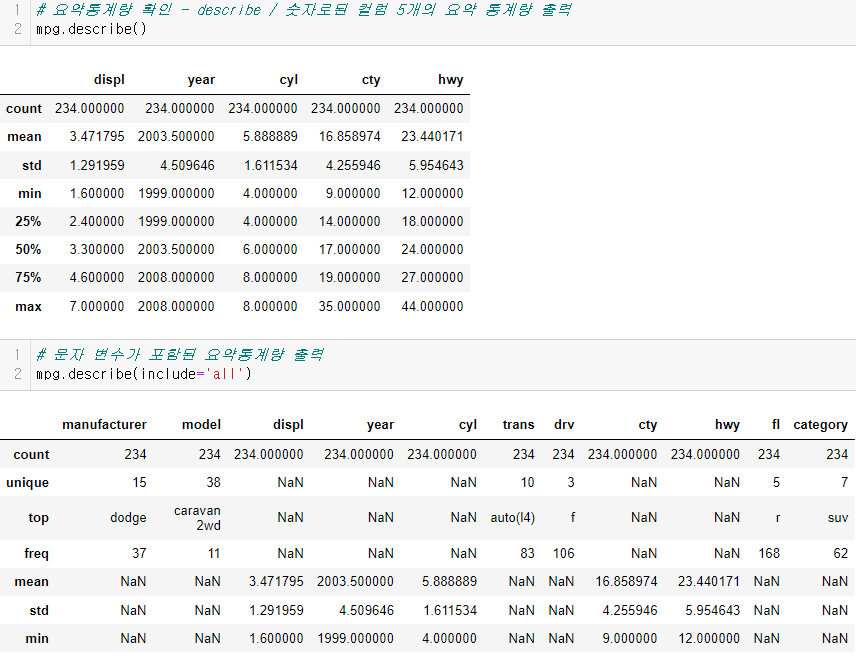Click the 50% cty value 17.000000
856x660 pixels.
[349, 249]
